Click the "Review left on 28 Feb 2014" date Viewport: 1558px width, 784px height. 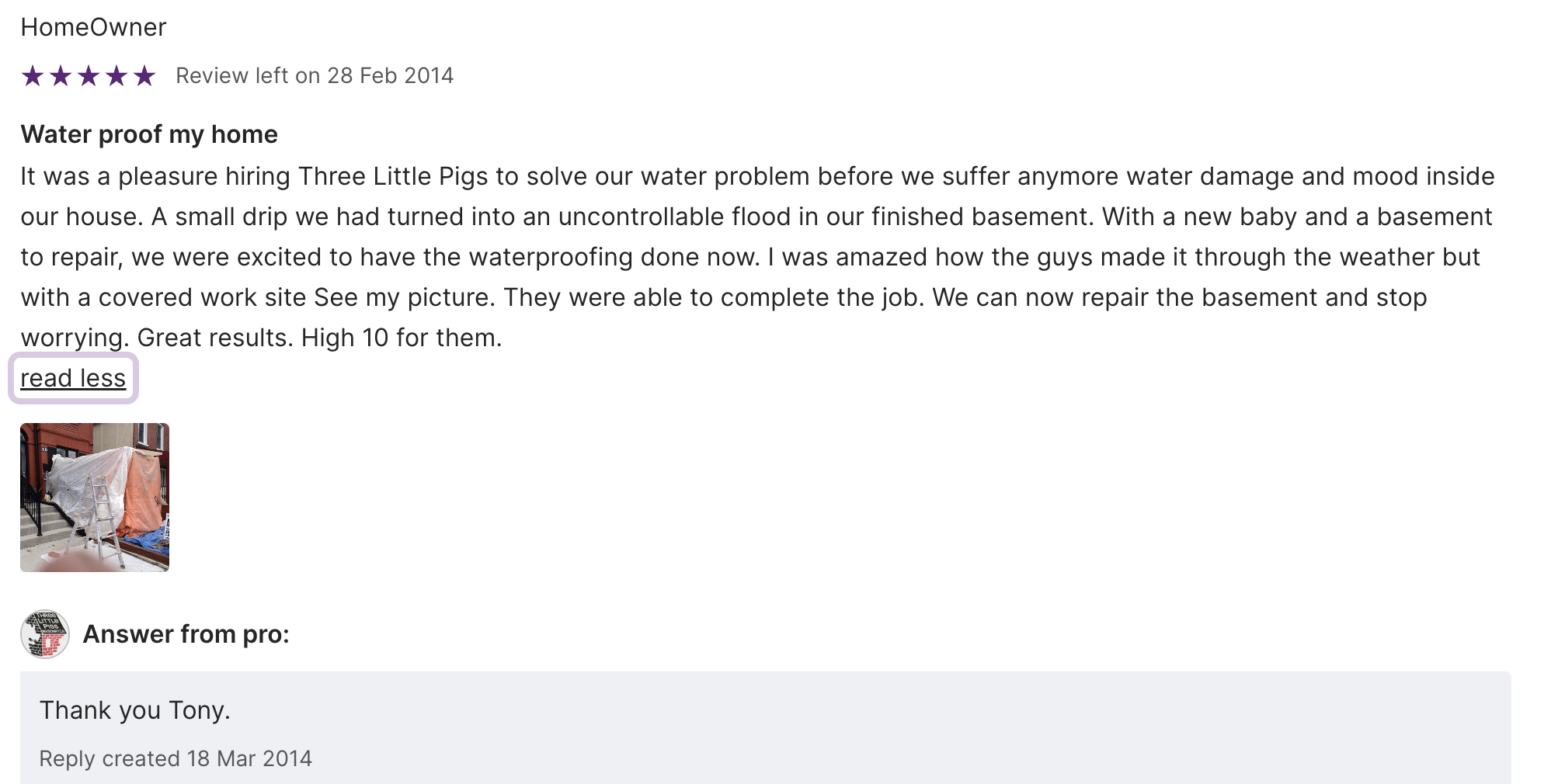(x=315, y=76)
